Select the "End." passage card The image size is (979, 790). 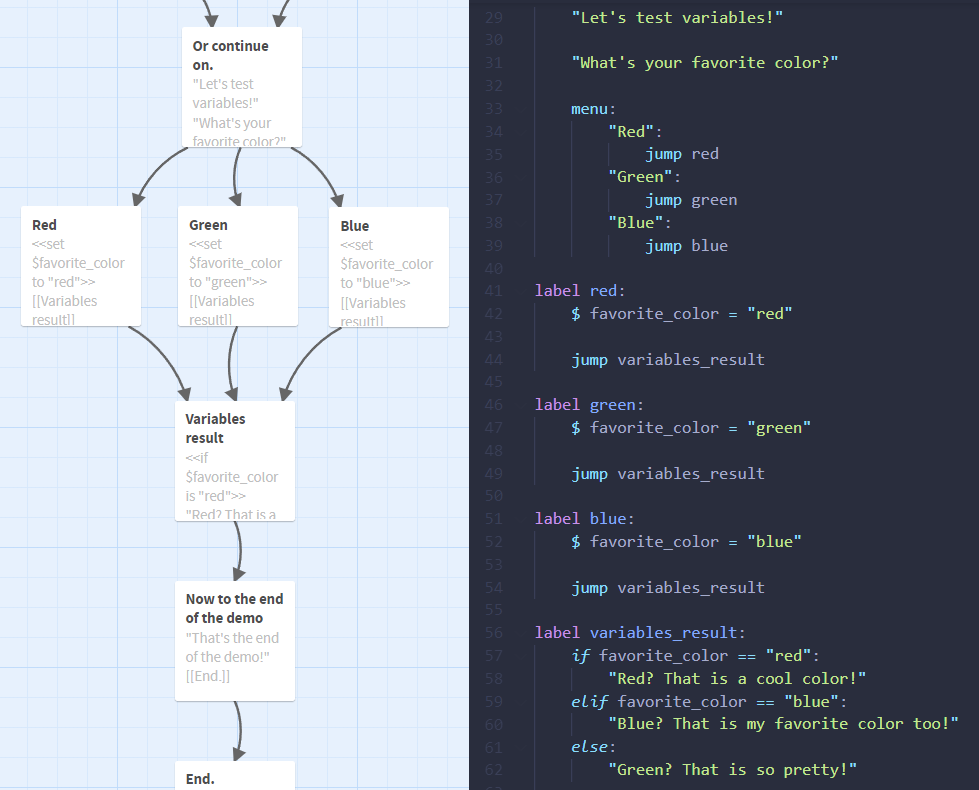pos(235,776)
